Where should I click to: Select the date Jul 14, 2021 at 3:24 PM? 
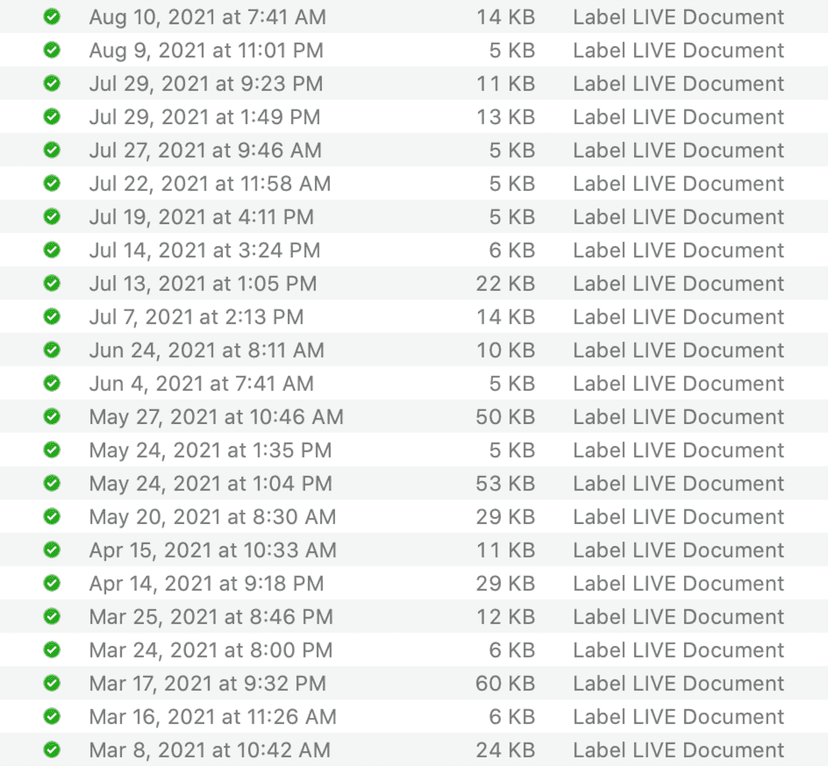[x=205, y=250]
